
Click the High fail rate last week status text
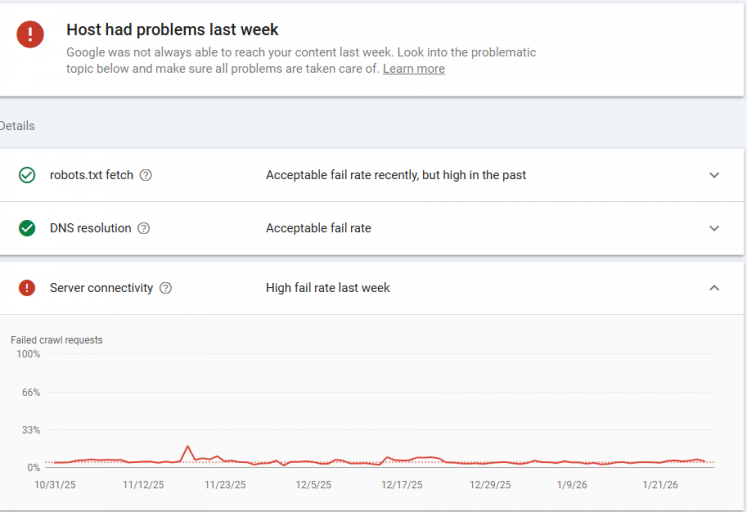328,288
